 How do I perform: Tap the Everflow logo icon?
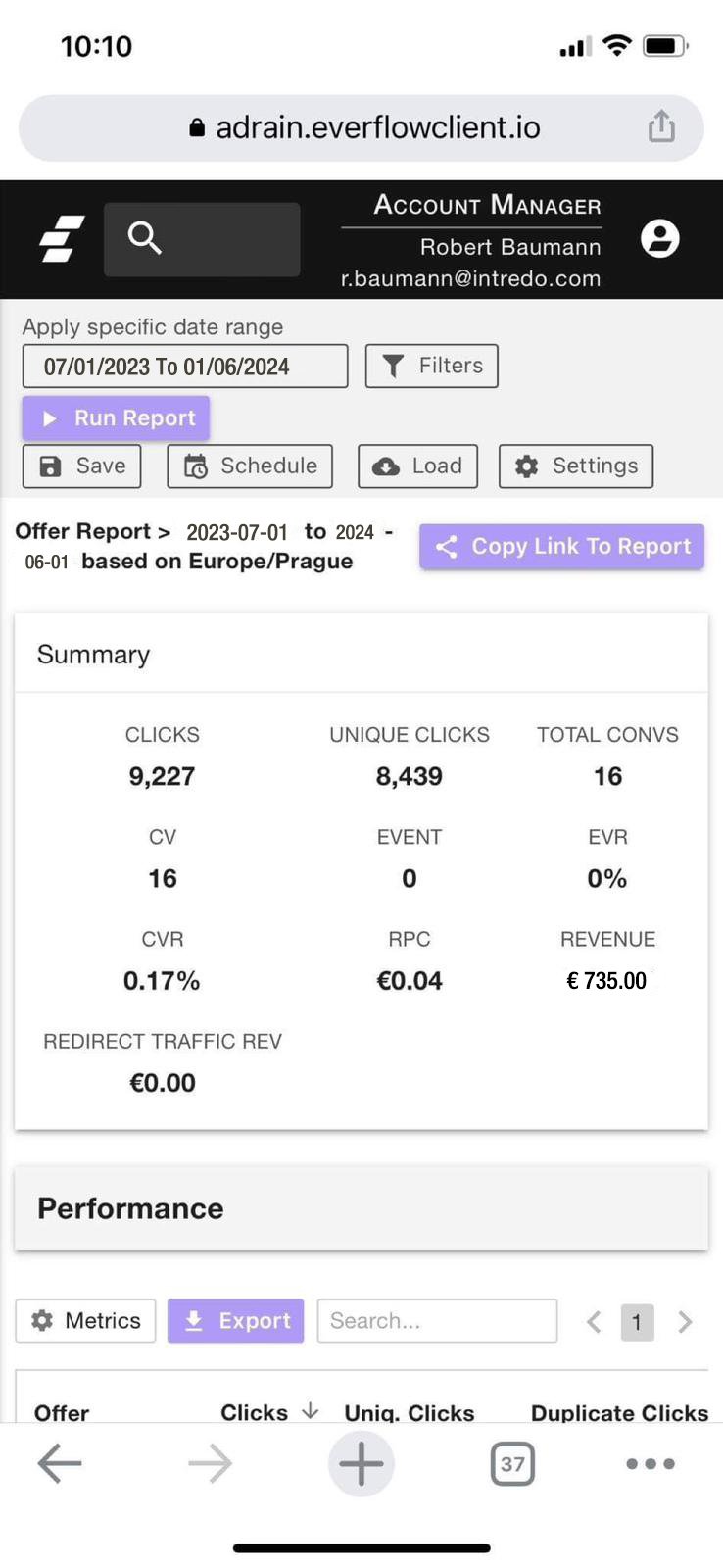[62, 239]
